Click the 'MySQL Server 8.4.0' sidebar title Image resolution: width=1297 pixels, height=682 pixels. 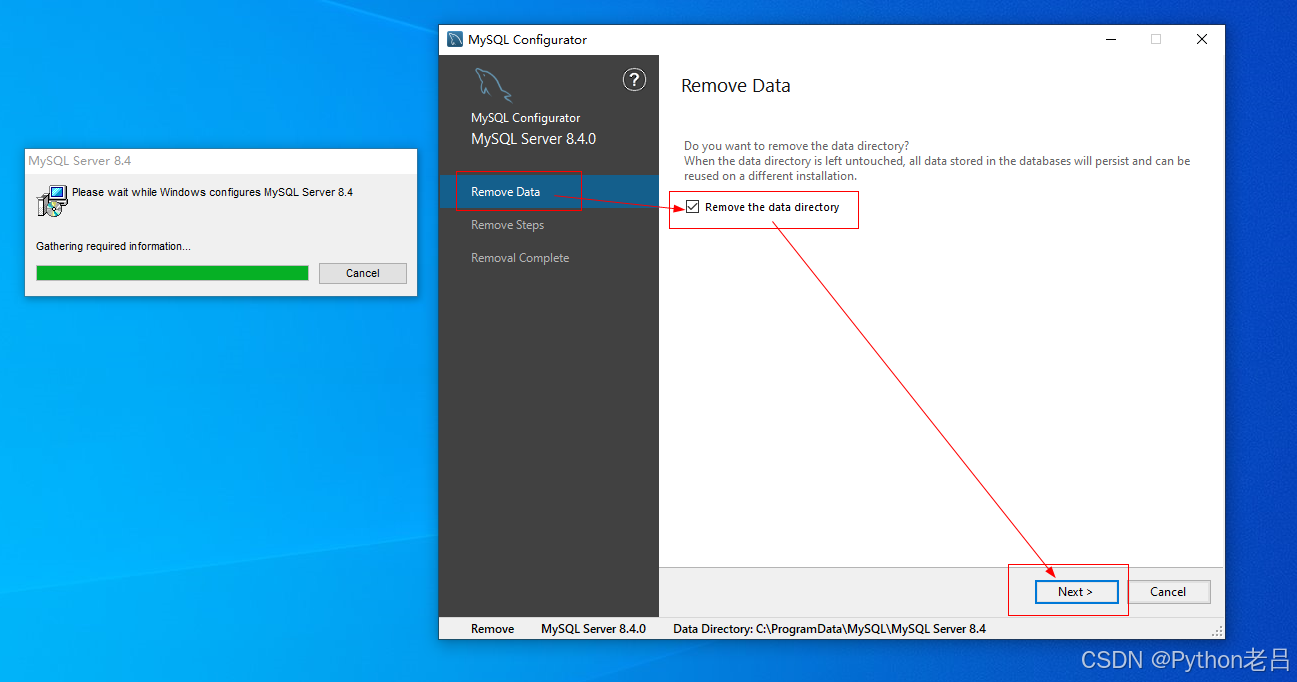[533, 139]
